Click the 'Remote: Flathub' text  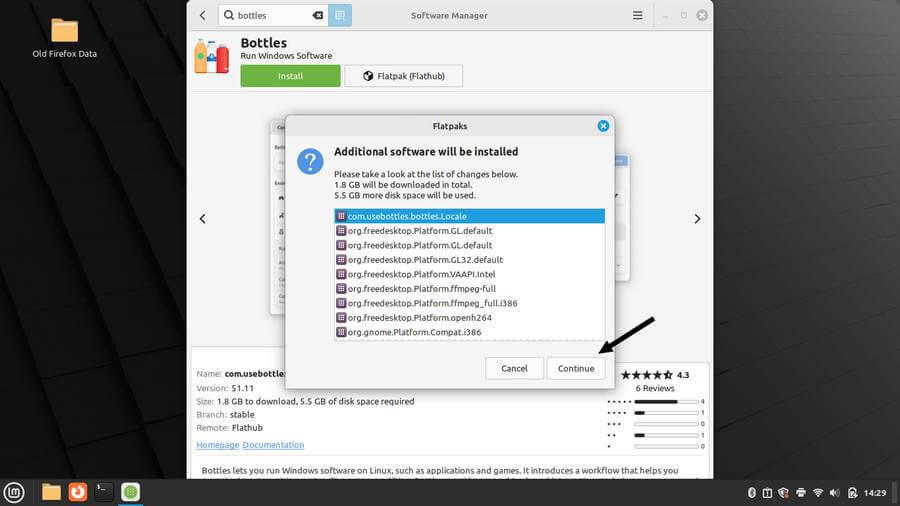(x=230, y=427)
